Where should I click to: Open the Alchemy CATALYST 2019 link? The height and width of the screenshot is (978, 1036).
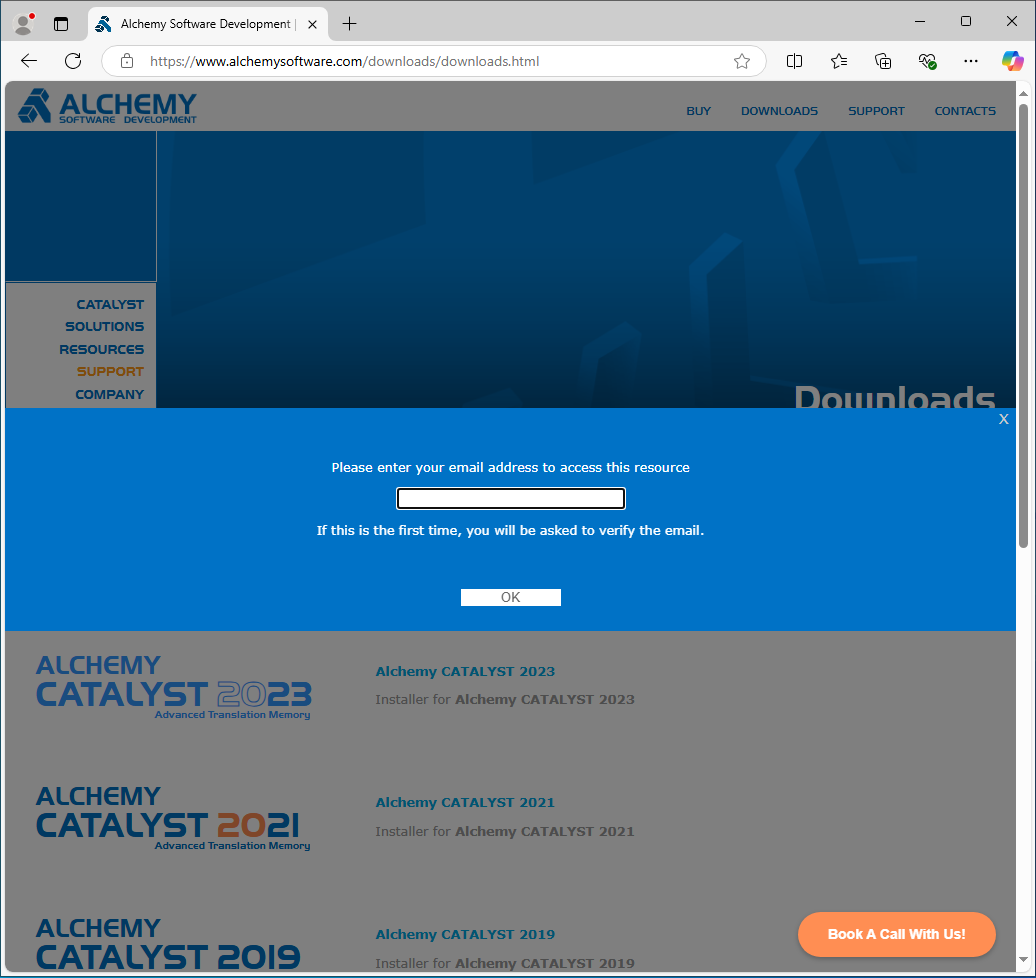[x=465, y=934]
